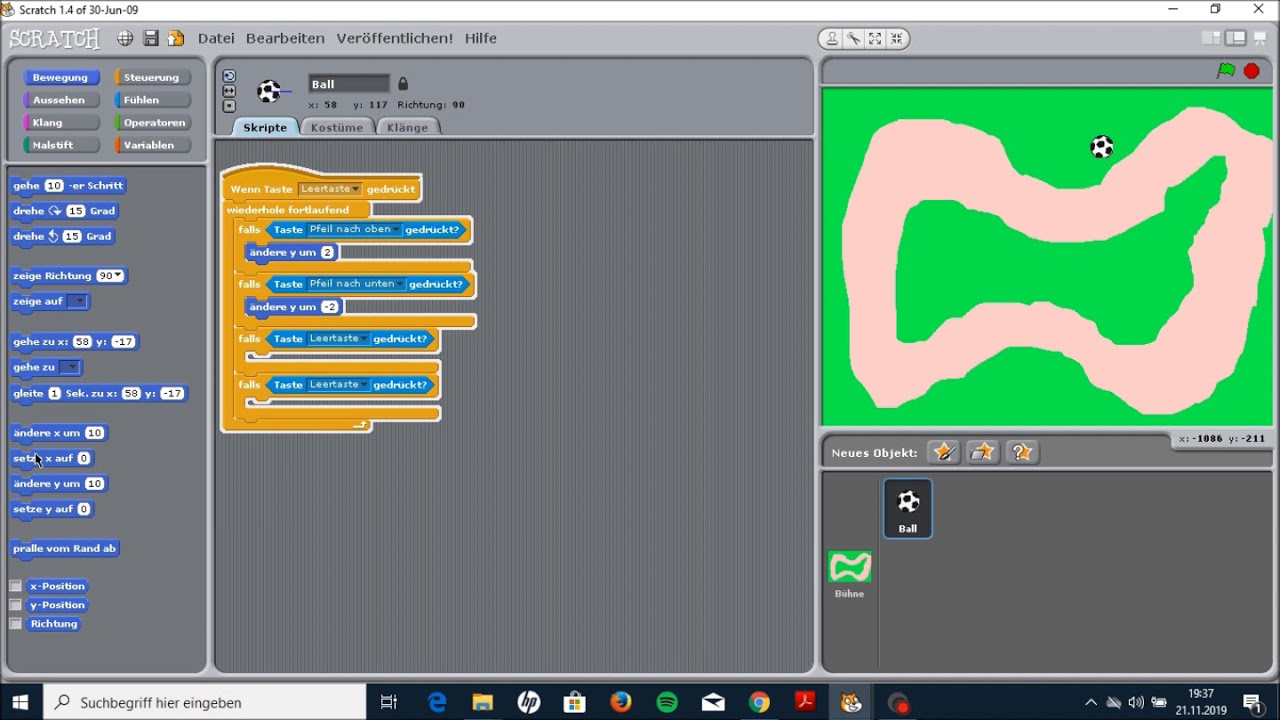Select the duplicate stamp tool
Viewport: 1280px width, 720px height.
(x=832, y=39)
